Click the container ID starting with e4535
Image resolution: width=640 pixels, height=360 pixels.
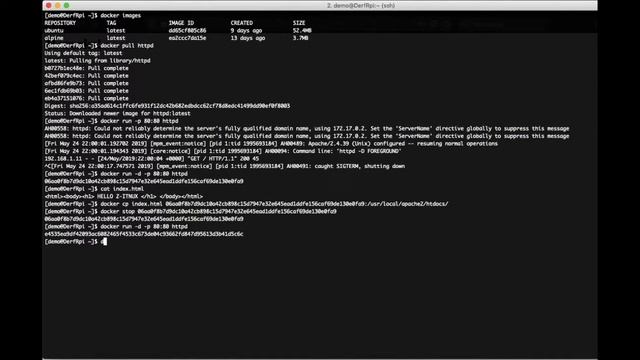click(x=144, y=234)
